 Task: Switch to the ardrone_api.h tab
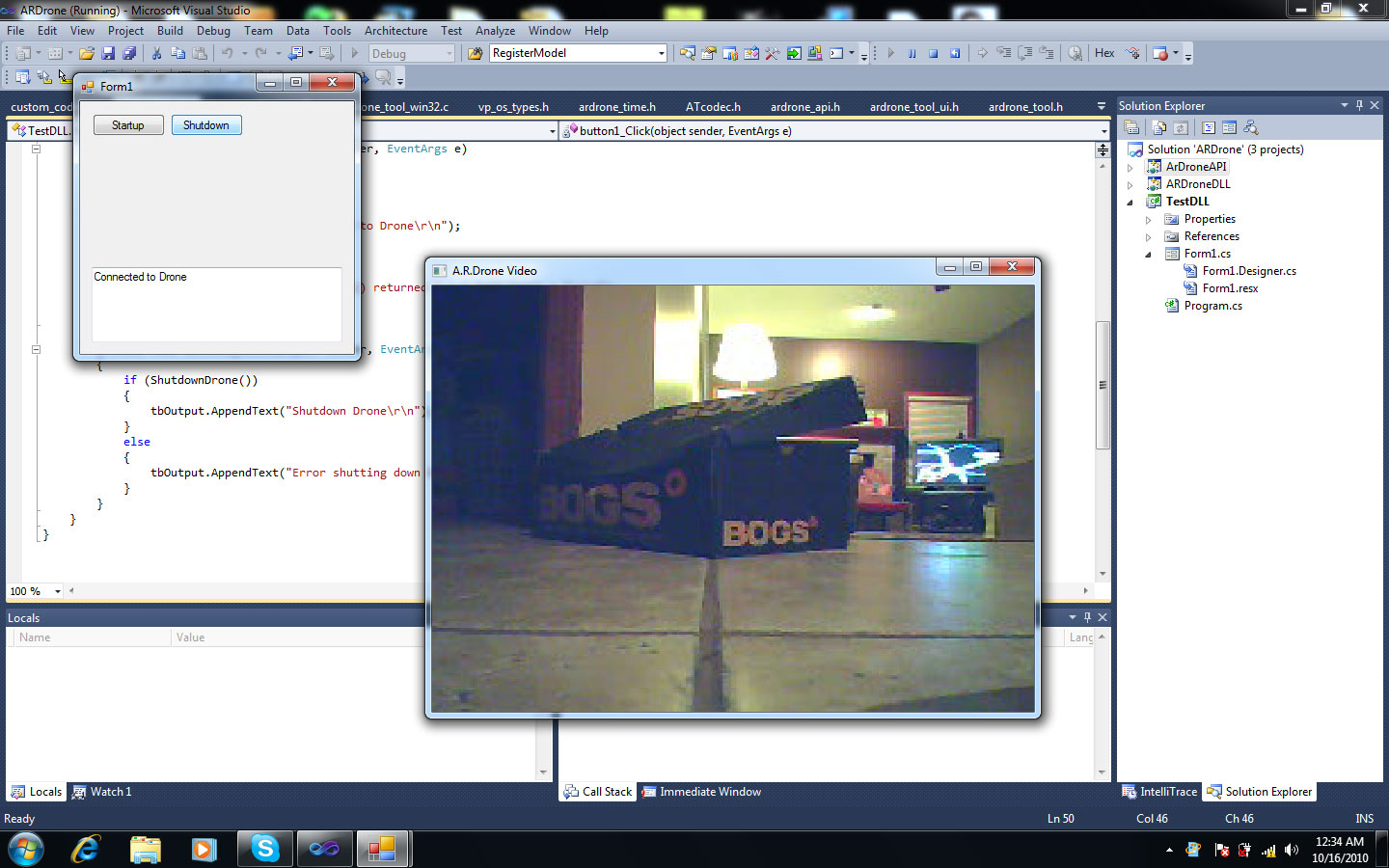tap(804, 107)
